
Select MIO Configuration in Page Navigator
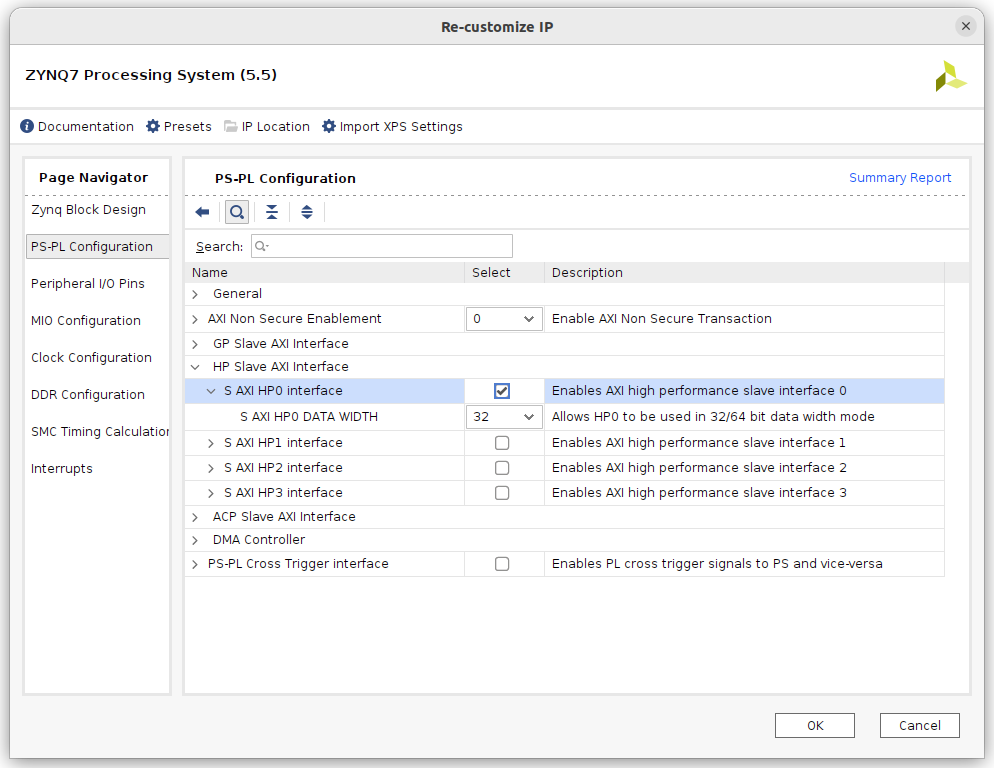pos(86,321)
